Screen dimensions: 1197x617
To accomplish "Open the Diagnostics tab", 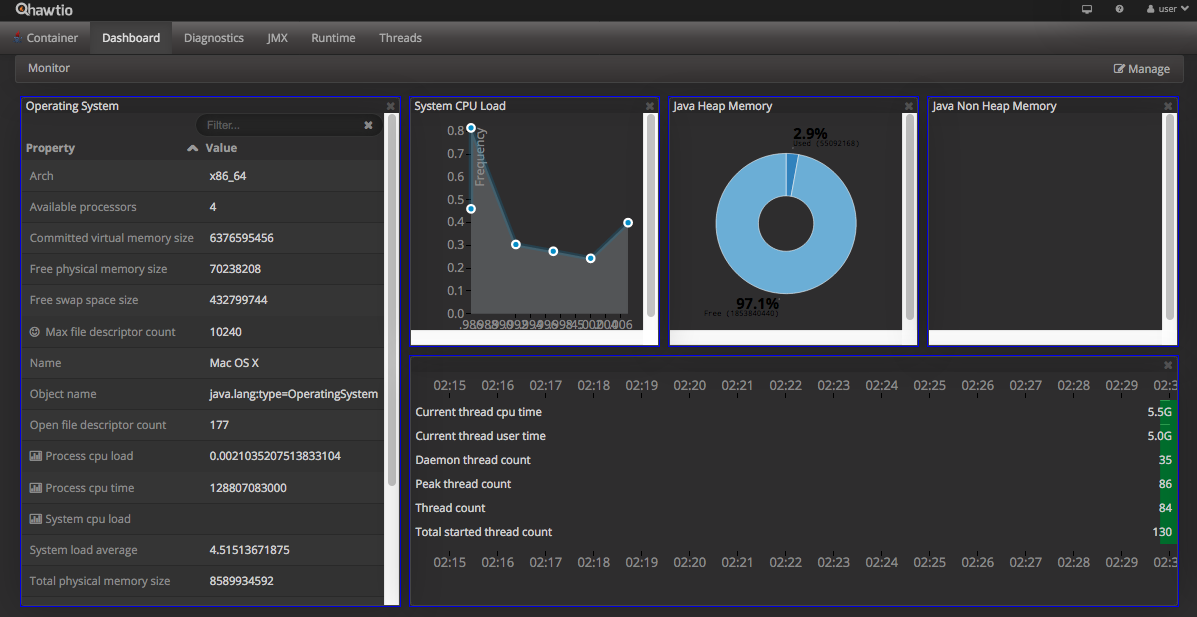I will pyautogui.click(x=214, y=37).
